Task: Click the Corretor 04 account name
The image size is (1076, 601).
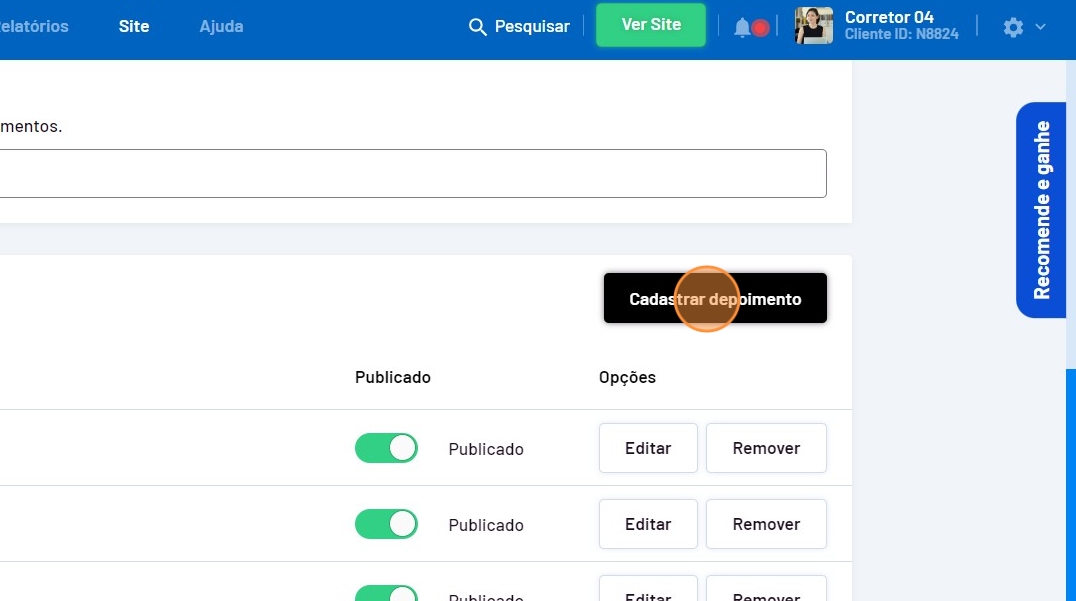Action: tap(889, 17)
